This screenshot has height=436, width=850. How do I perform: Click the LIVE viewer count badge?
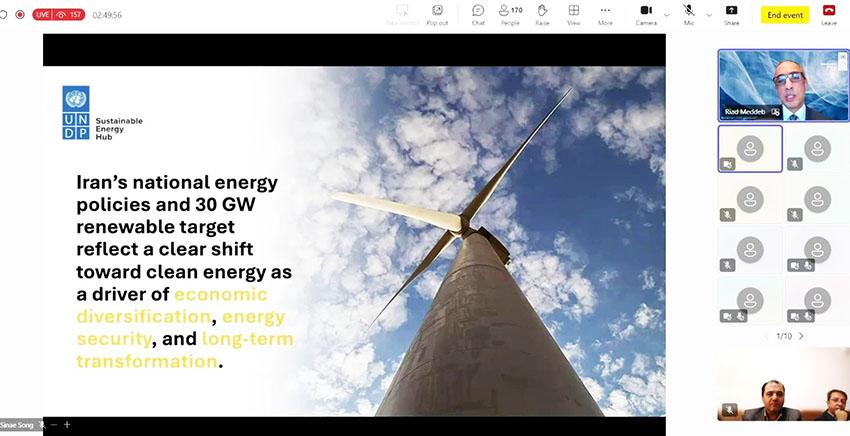pyautogui.click(x=59, y=15)
